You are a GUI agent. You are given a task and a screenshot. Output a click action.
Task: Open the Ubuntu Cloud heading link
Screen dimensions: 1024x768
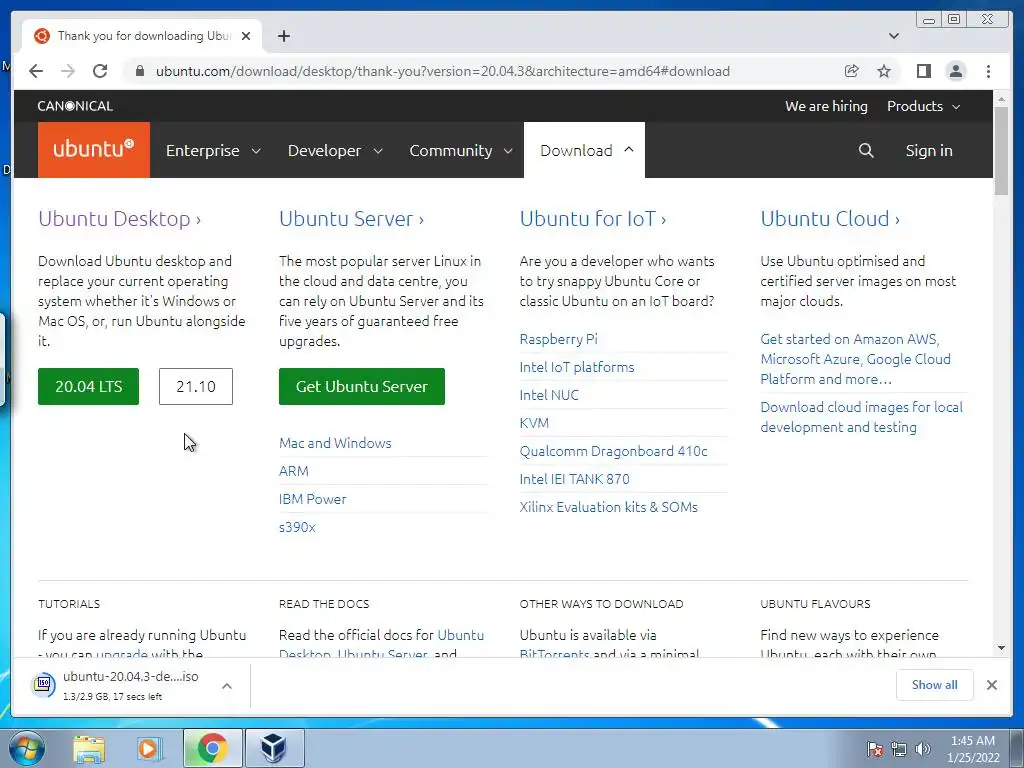click(x=830, y=219)
